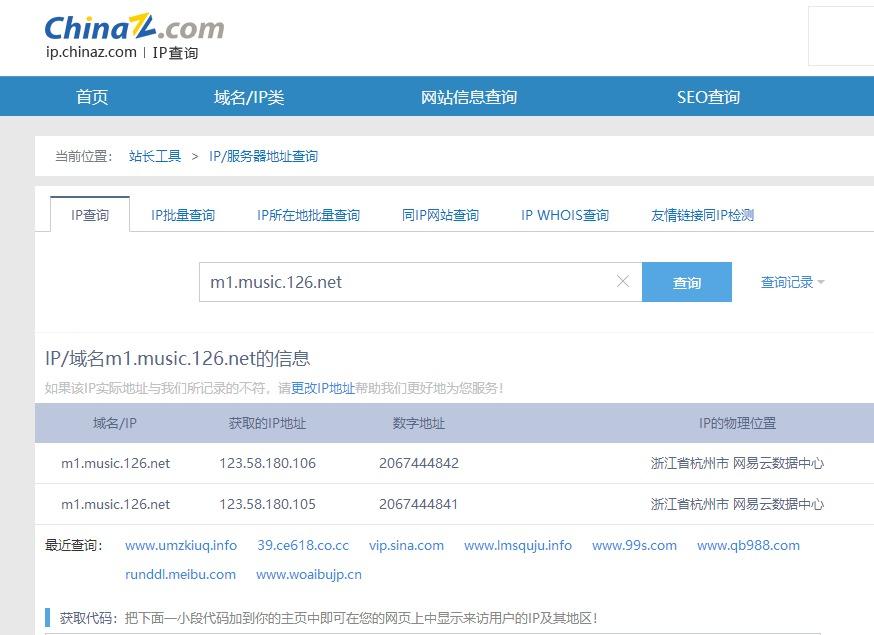Click the 查询 search button

(x=687, y=282)
